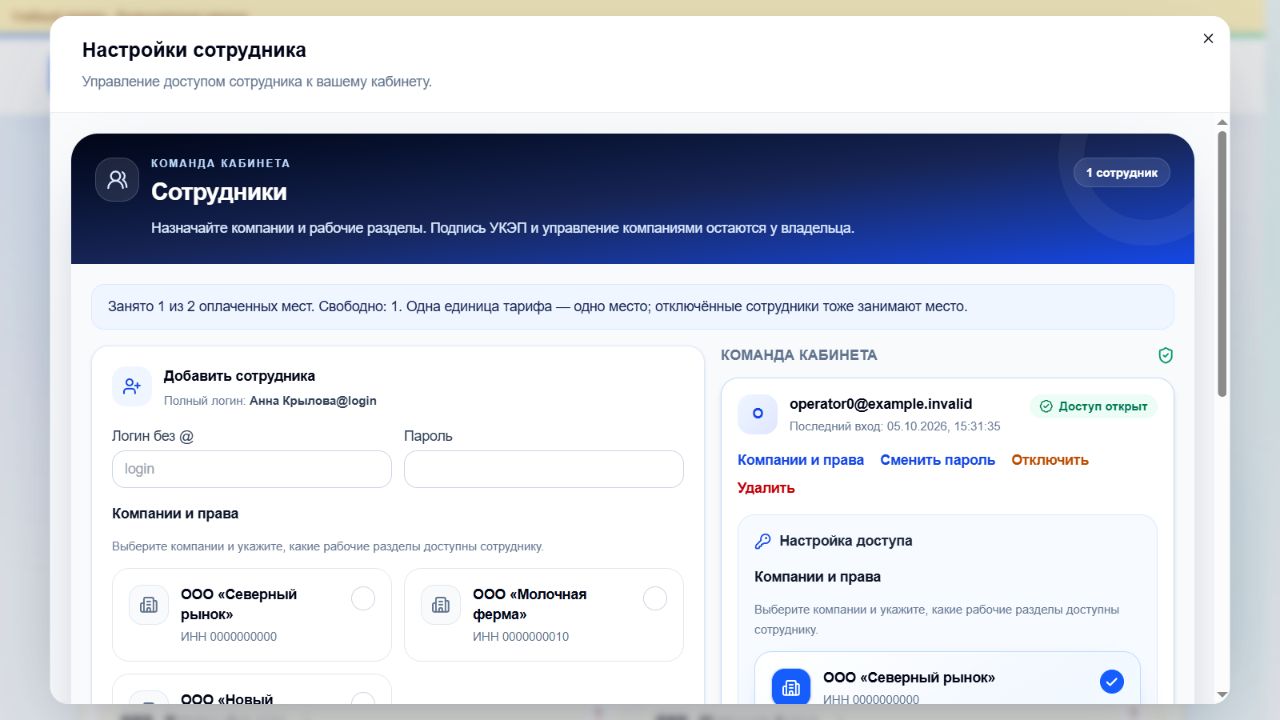Click the scrollbar up arrow
The image size is (1280, 720).
pyautogui.click(x=1222, y=122)
